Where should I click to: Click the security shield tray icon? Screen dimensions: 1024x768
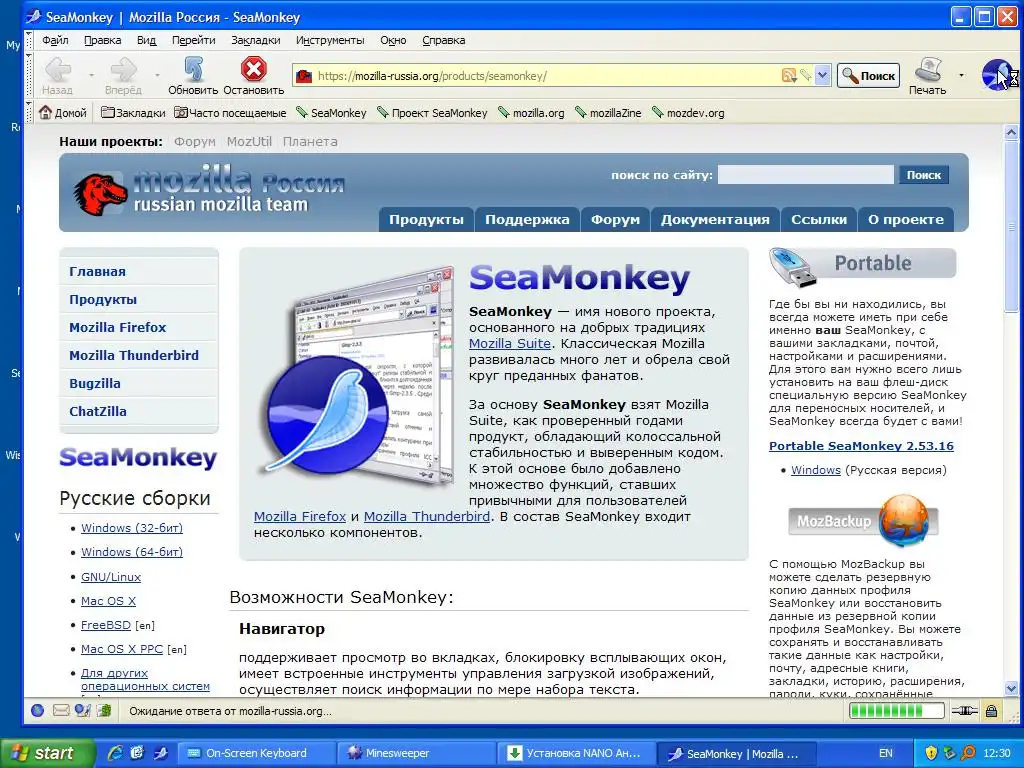(931, 753)
